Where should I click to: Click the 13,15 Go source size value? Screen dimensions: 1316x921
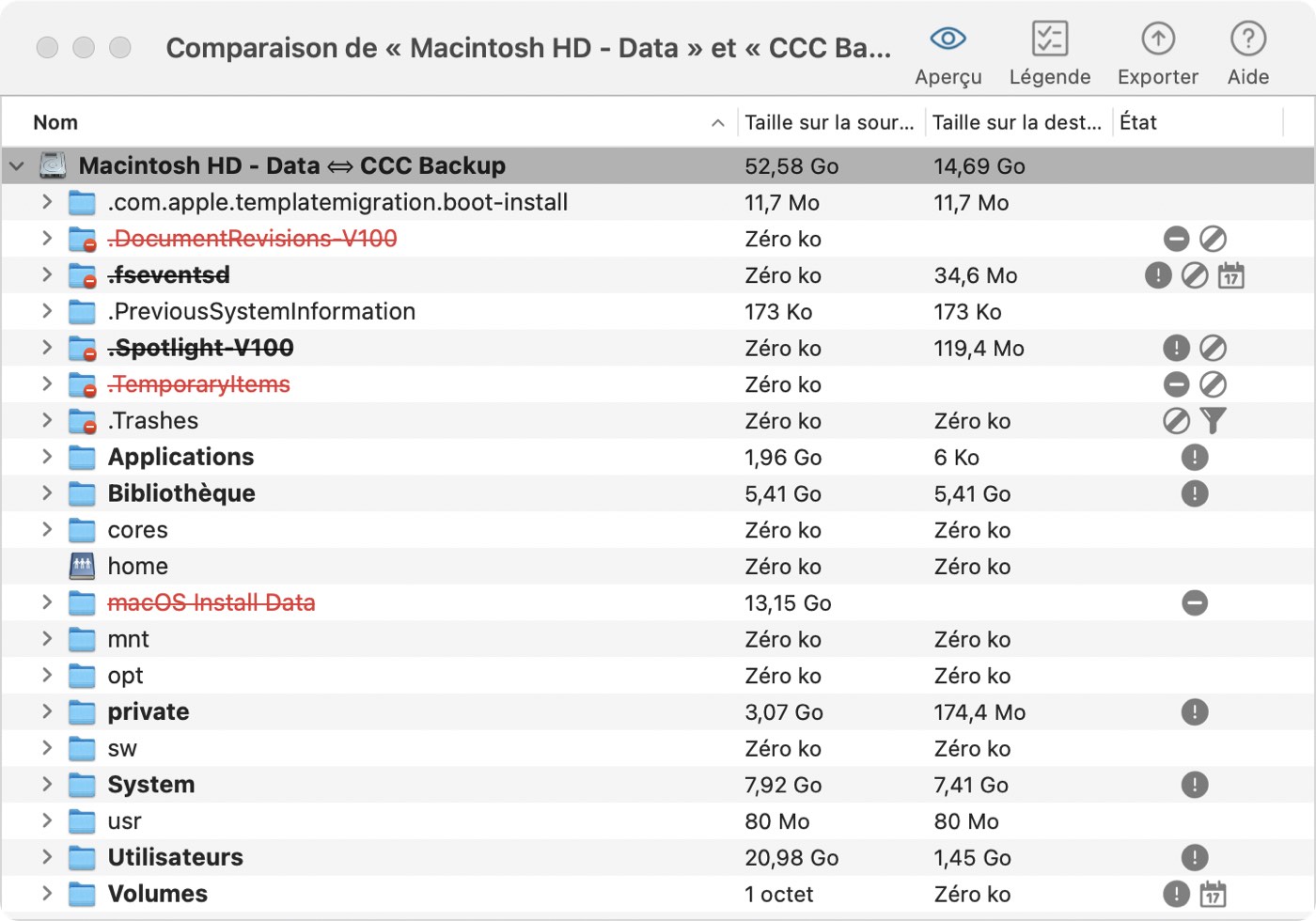pos(788,603)
